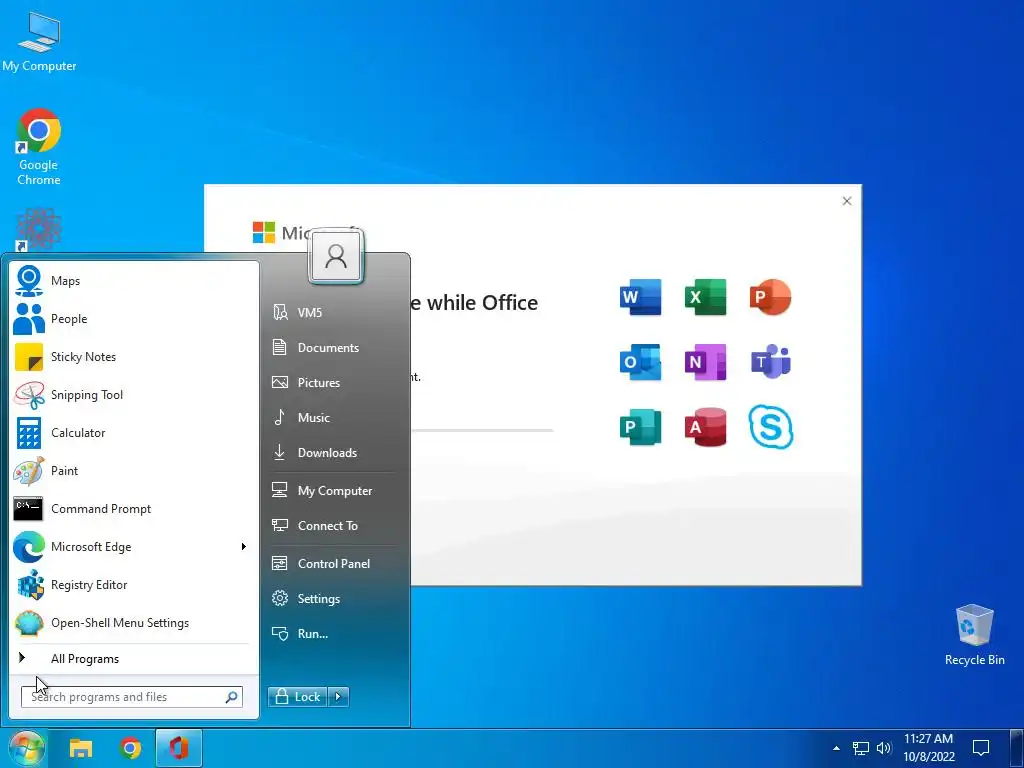Open the VM5 user folder
Screen dimensions: 1024x768
click(333, 312)
